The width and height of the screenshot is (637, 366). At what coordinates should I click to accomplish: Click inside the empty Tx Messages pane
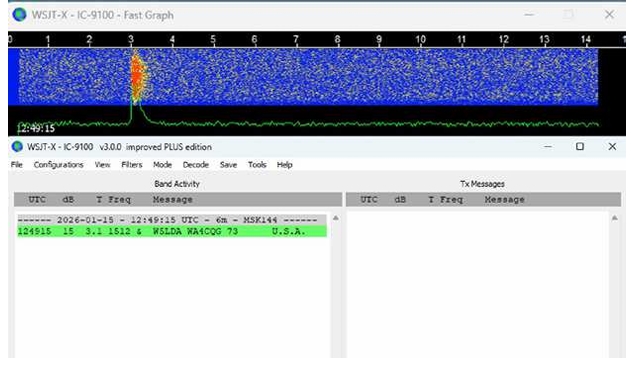477,284
